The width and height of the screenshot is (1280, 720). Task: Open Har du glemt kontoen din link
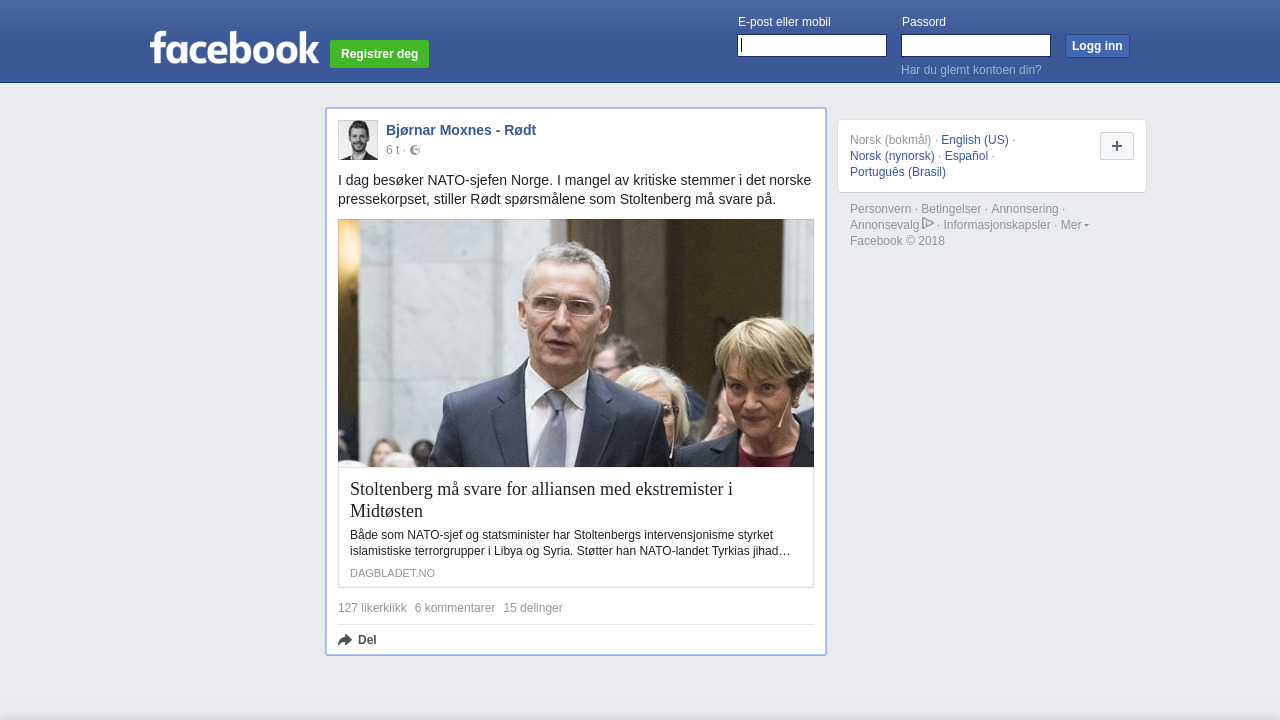click(971, 70)
